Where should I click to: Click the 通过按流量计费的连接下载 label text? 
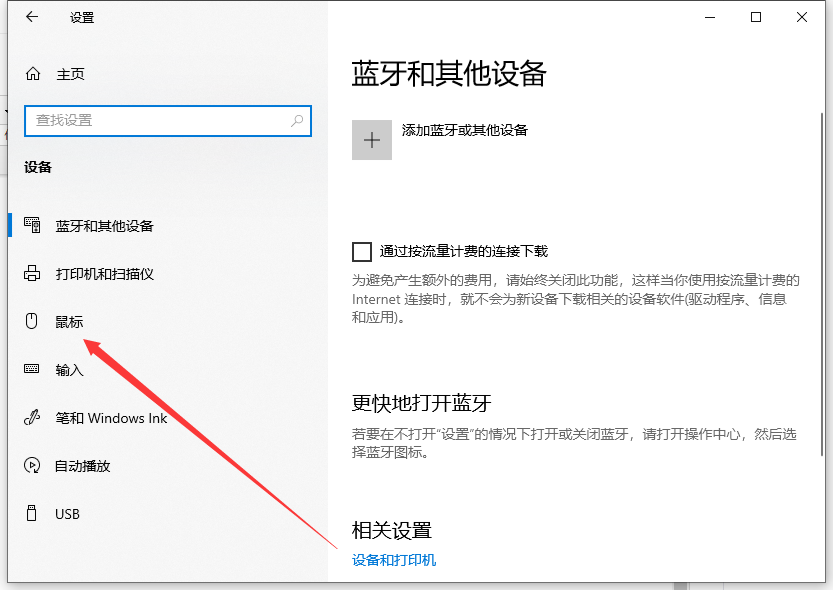(464, 252)
